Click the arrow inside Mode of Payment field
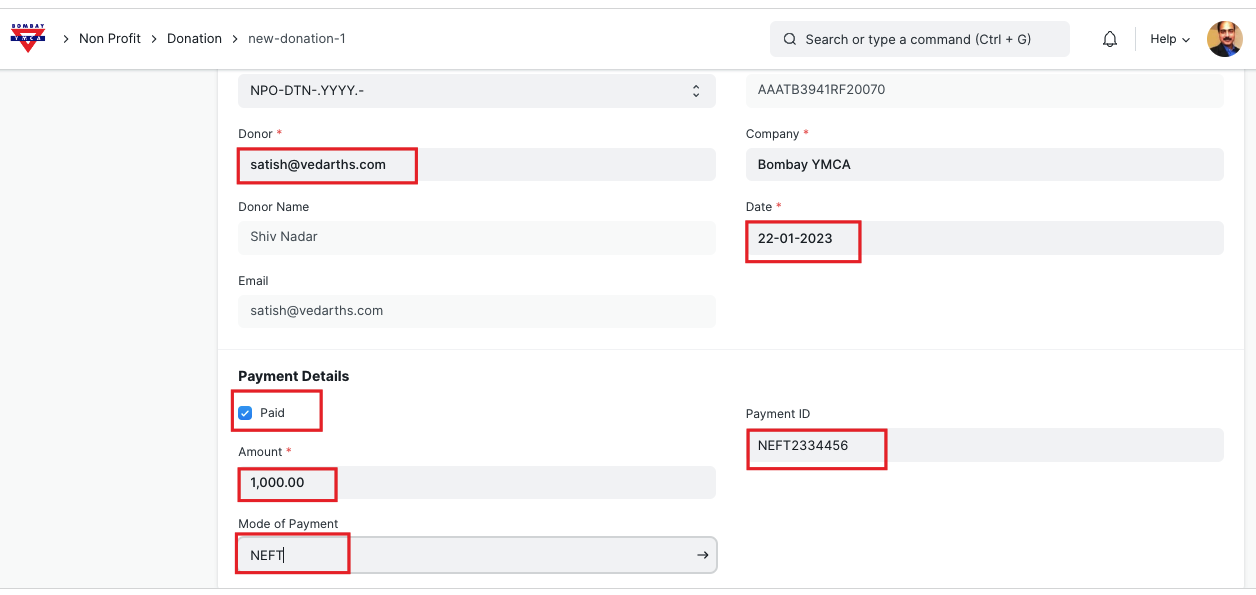This screenshot has height=595, width=1256. point(703,555)
